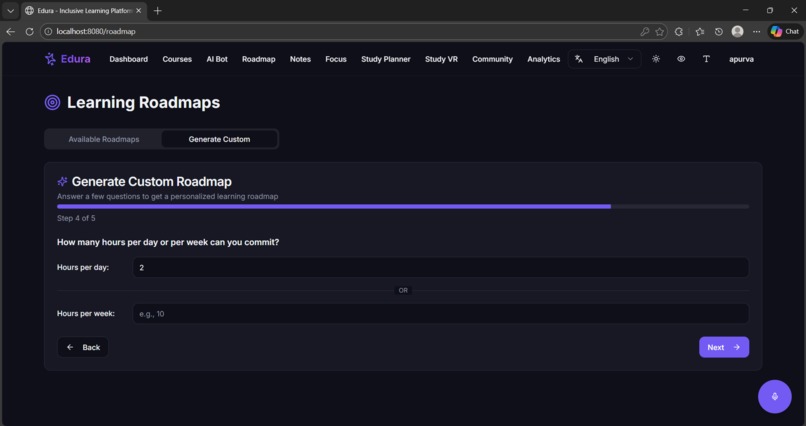Open browser history clock icon

click(719, 31)
